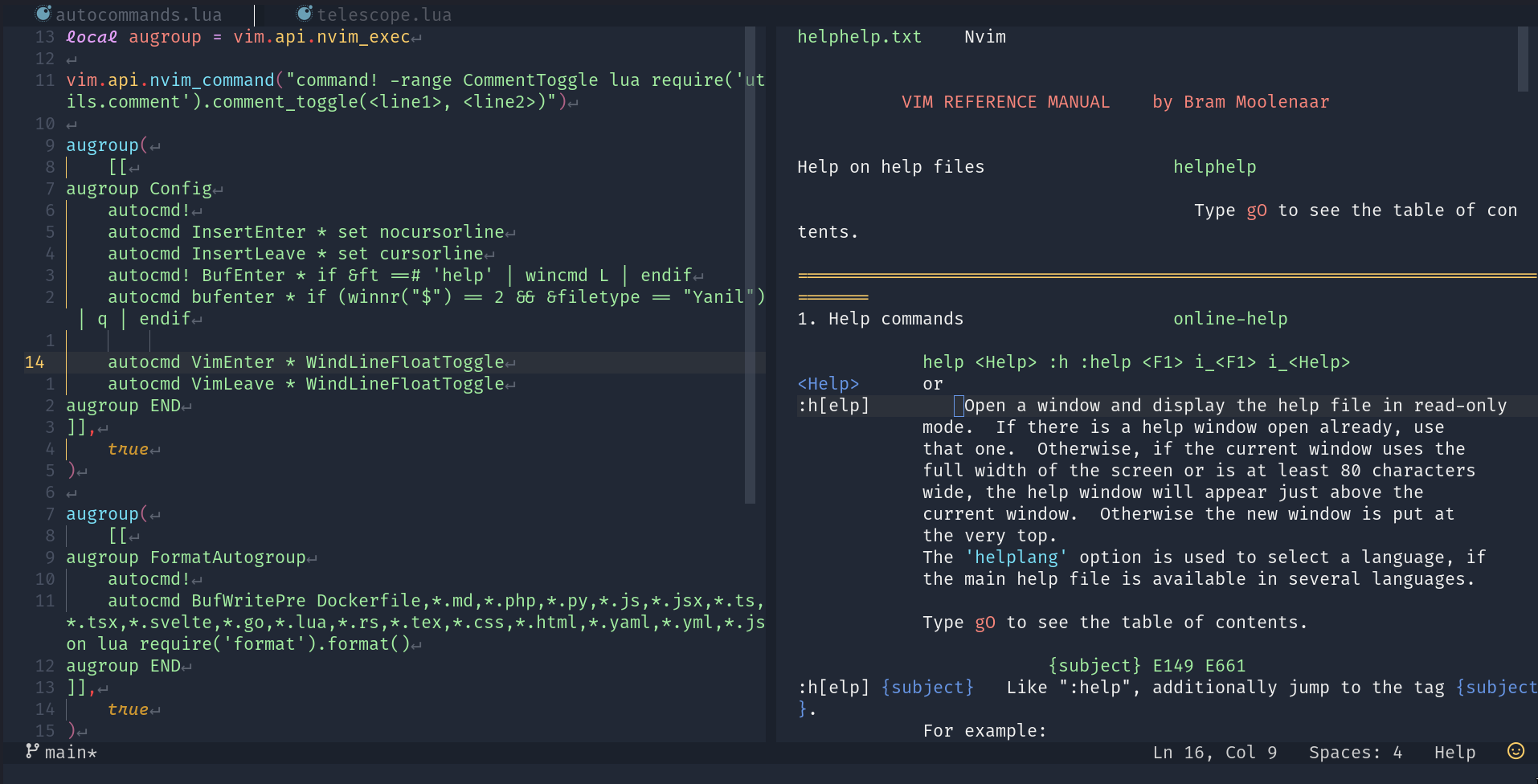Click the E149 error tag
Image resolution: width=1538 pixels, height=784 pixels.
tap(1173, 666)
